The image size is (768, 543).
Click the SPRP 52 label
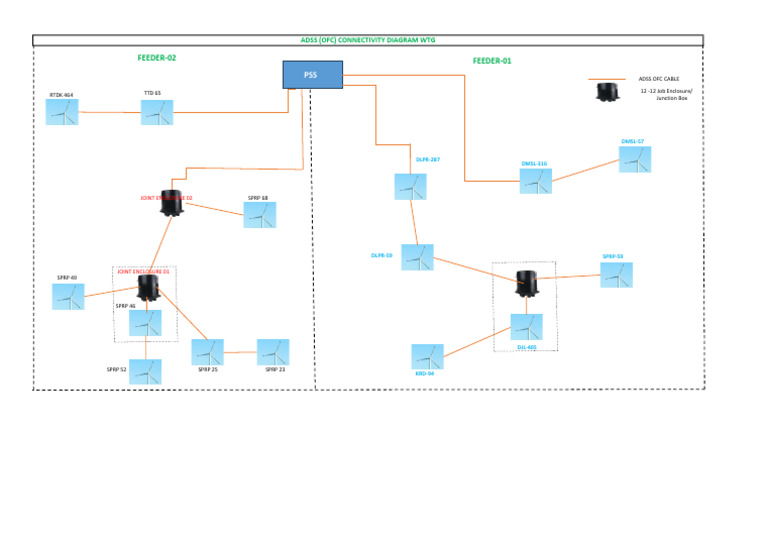pos(117,369)
